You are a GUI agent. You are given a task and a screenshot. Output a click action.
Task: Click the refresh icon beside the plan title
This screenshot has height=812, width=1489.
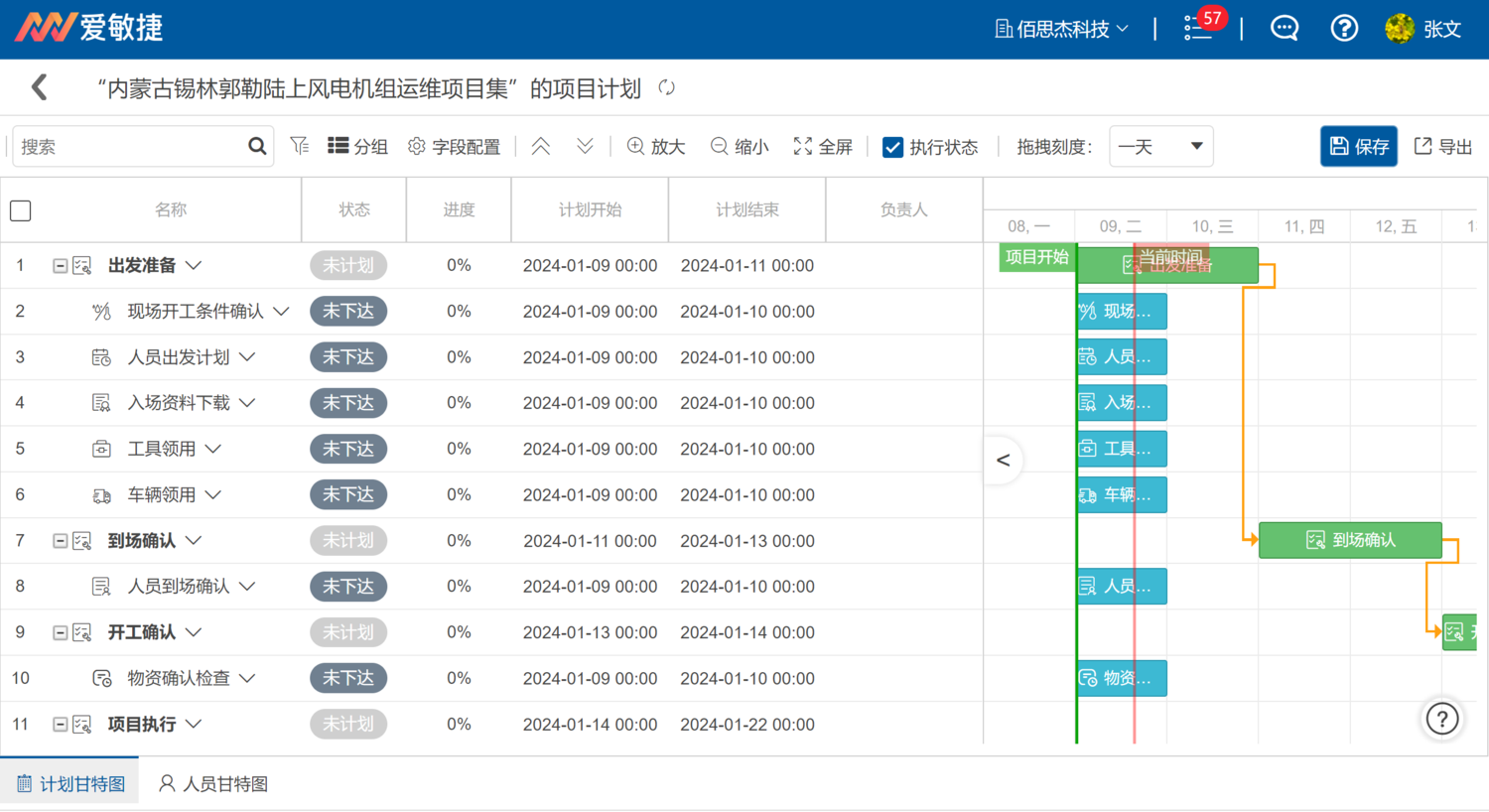click(x=667, y=88)
